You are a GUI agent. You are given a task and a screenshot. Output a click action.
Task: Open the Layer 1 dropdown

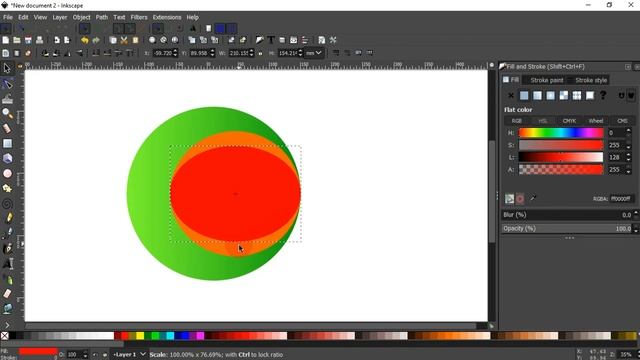click(x=129, y=354)
